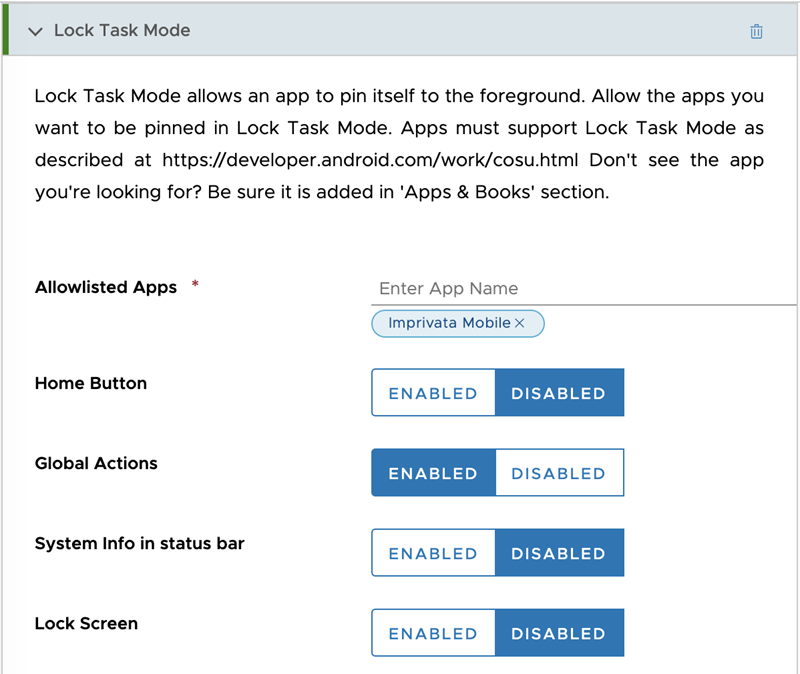Delete Lock Task Mode with trash icon
800x674 pixels.
[x=756, y=31]
